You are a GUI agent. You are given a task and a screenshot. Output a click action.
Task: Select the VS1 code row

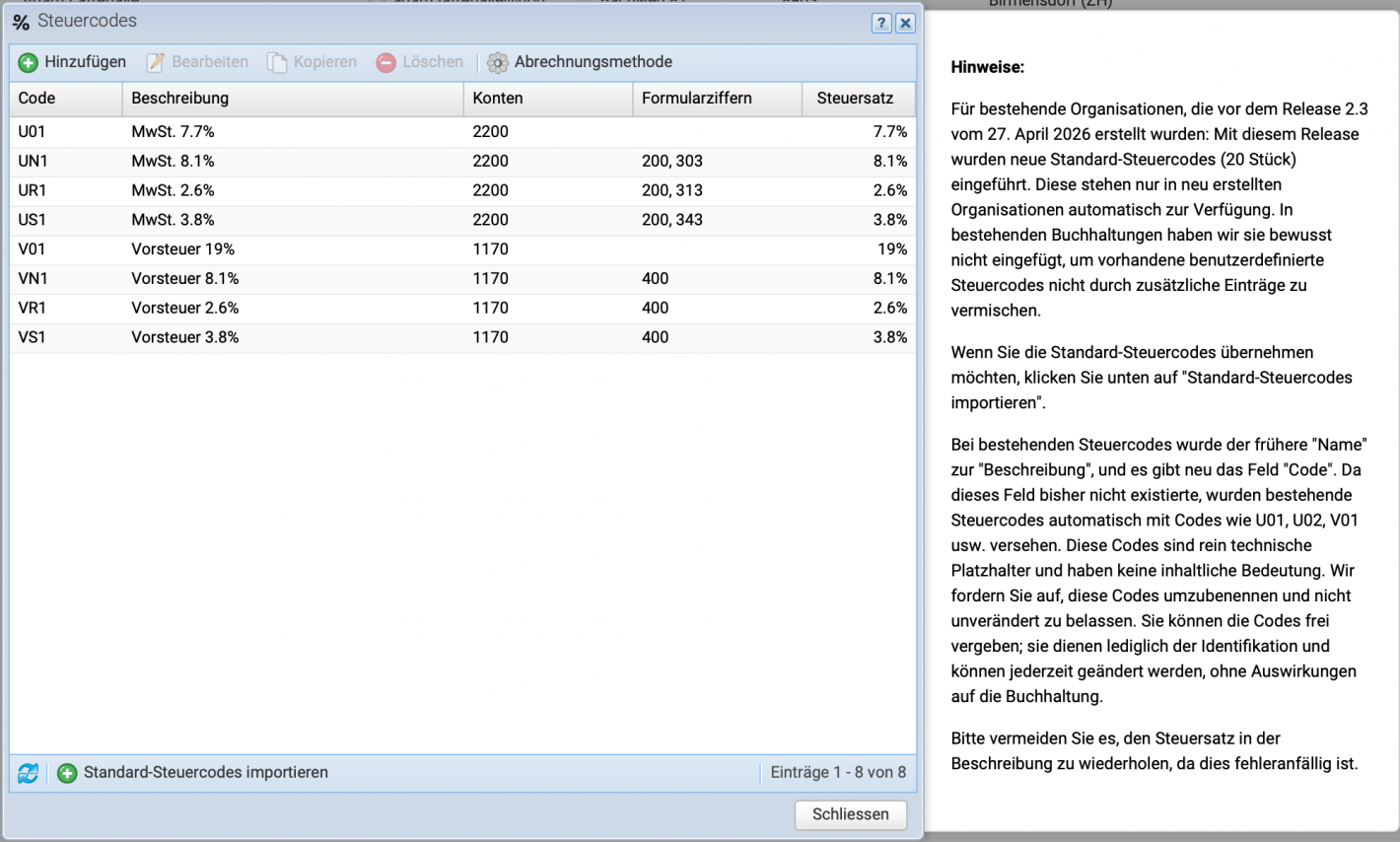coord(462,338)
